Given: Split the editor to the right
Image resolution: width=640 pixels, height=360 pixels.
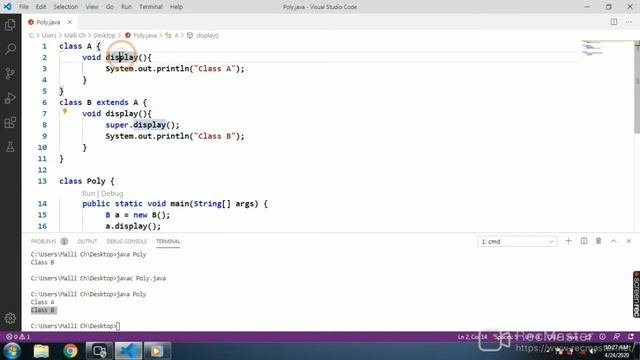Looking at the screenshot, I should click(x=614, y=22).
